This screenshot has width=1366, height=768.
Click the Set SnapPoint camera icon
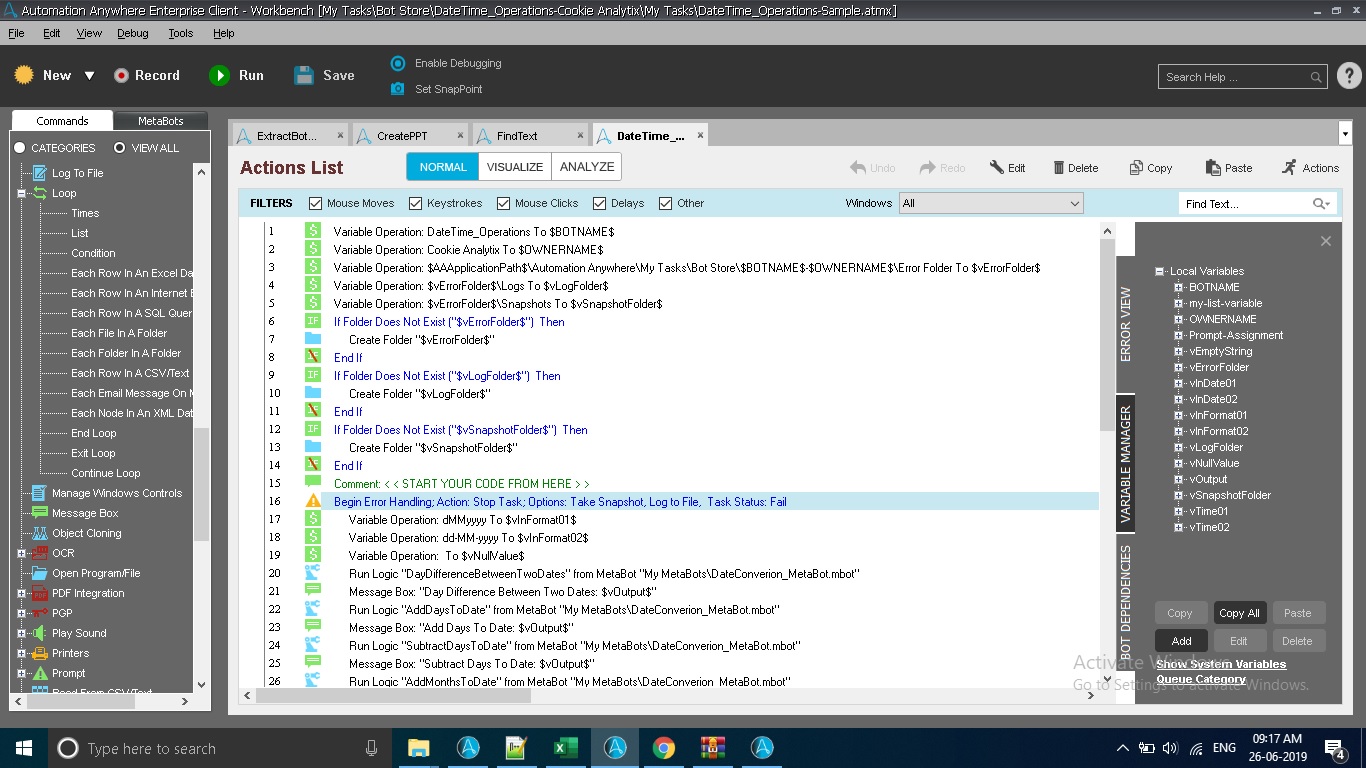398,89
